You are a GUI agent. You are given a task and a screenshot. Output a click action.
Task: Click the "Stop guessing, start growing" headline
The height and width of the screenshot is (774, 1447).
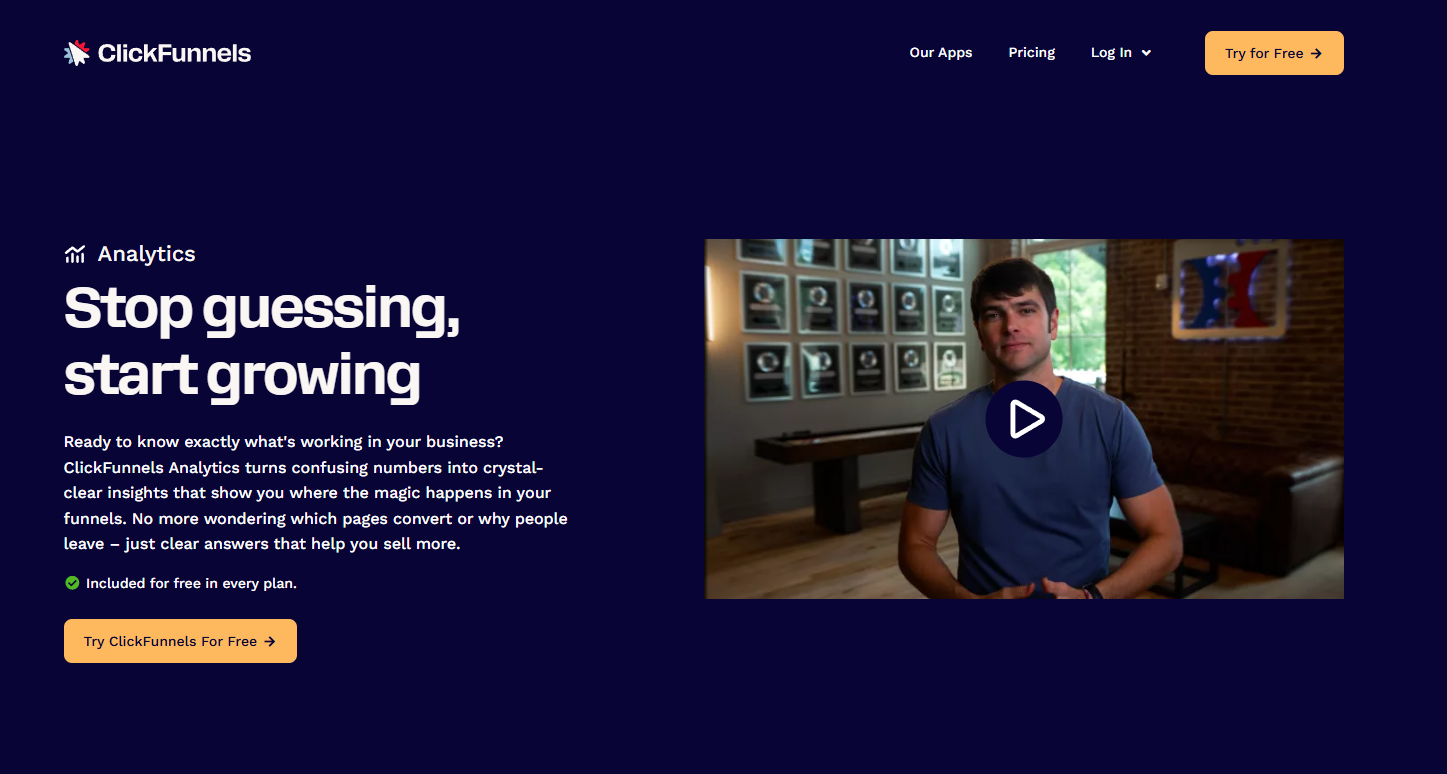262,341
